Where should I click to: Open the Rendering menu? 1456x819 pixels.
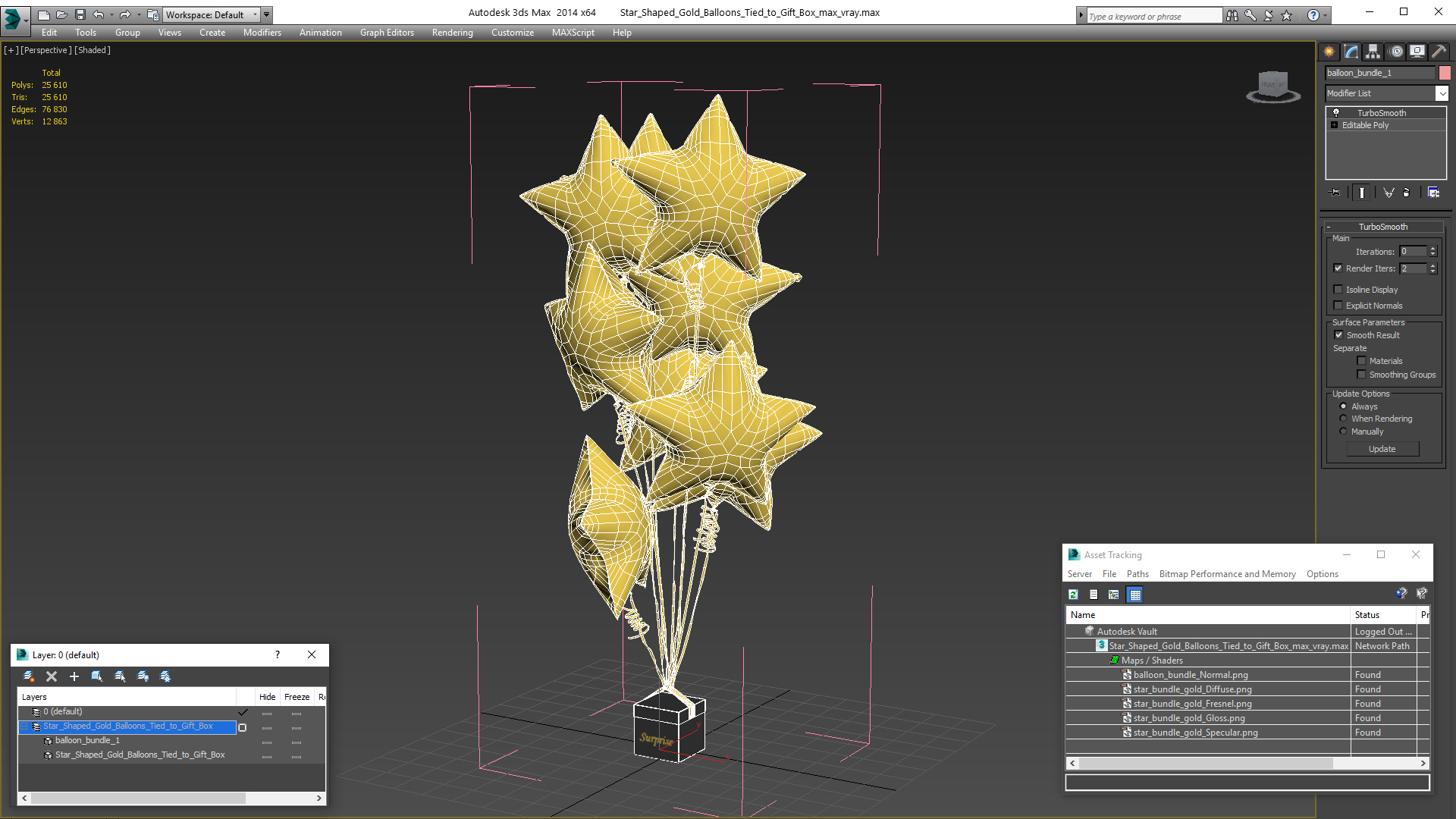pos(452,33)
